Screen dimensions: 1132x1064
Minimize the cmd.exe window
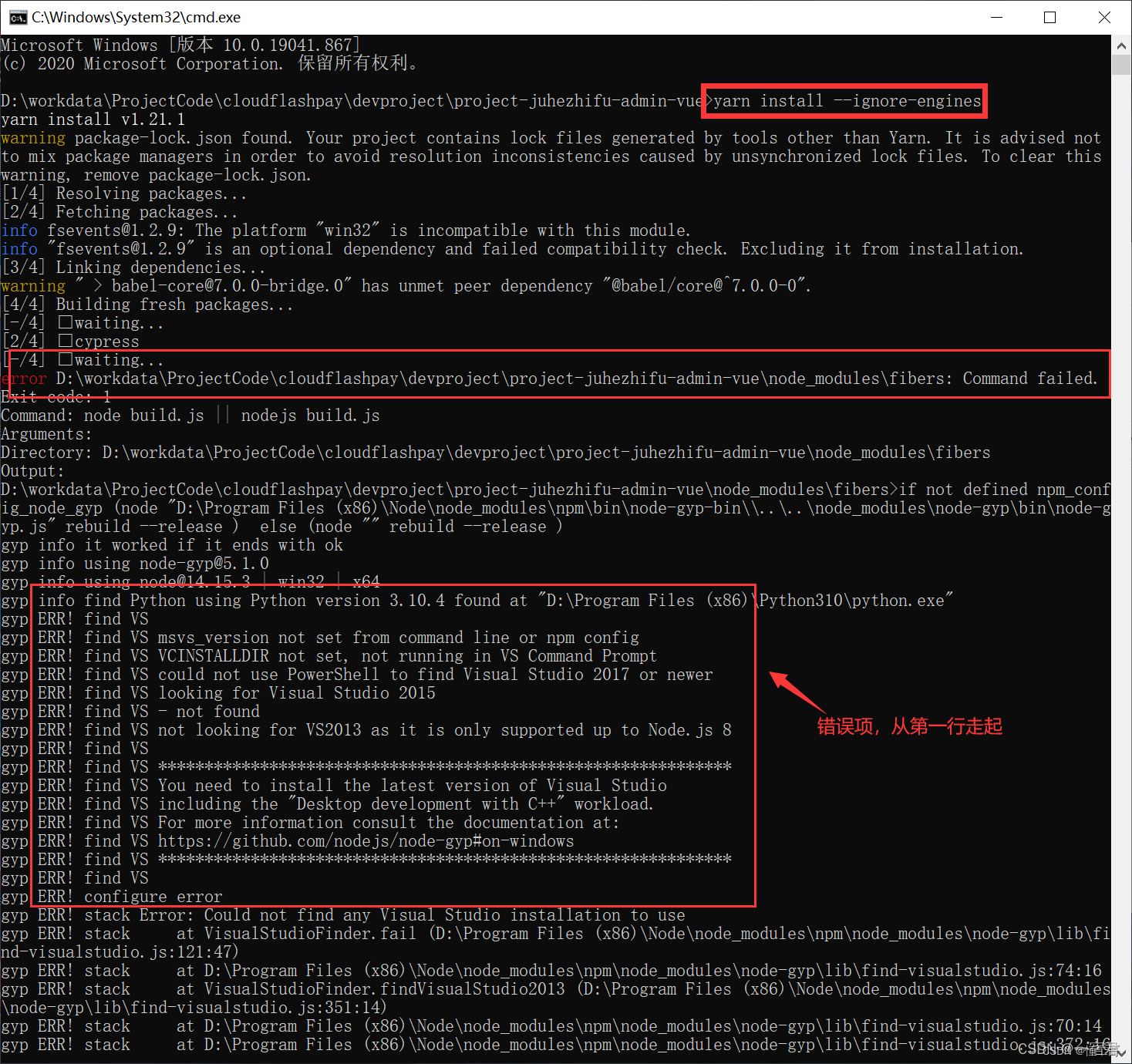pos(996,17)
